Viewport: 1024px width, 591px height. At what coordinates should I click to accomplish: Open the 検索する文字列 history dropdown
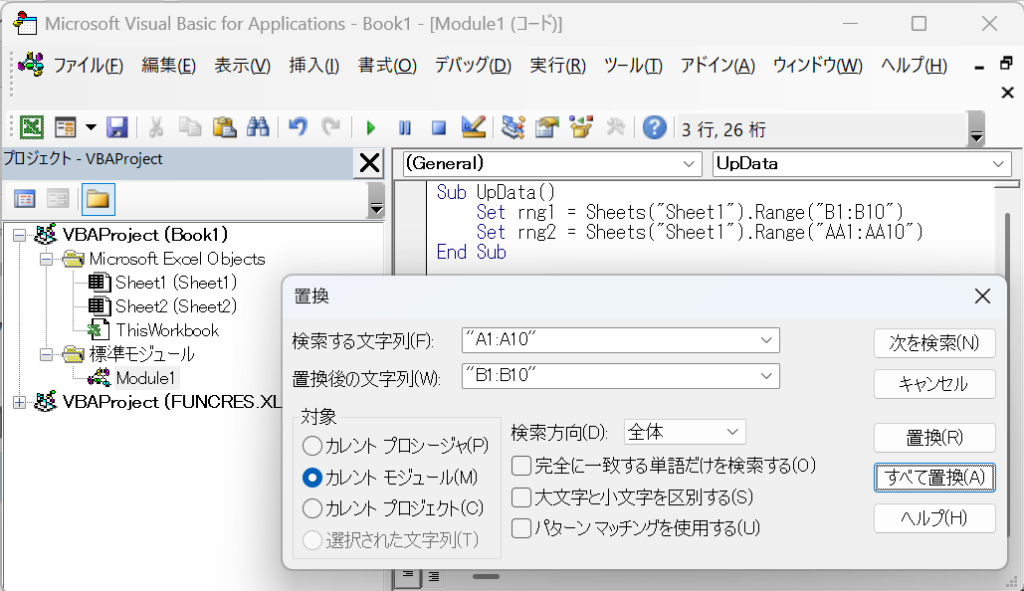766,340
